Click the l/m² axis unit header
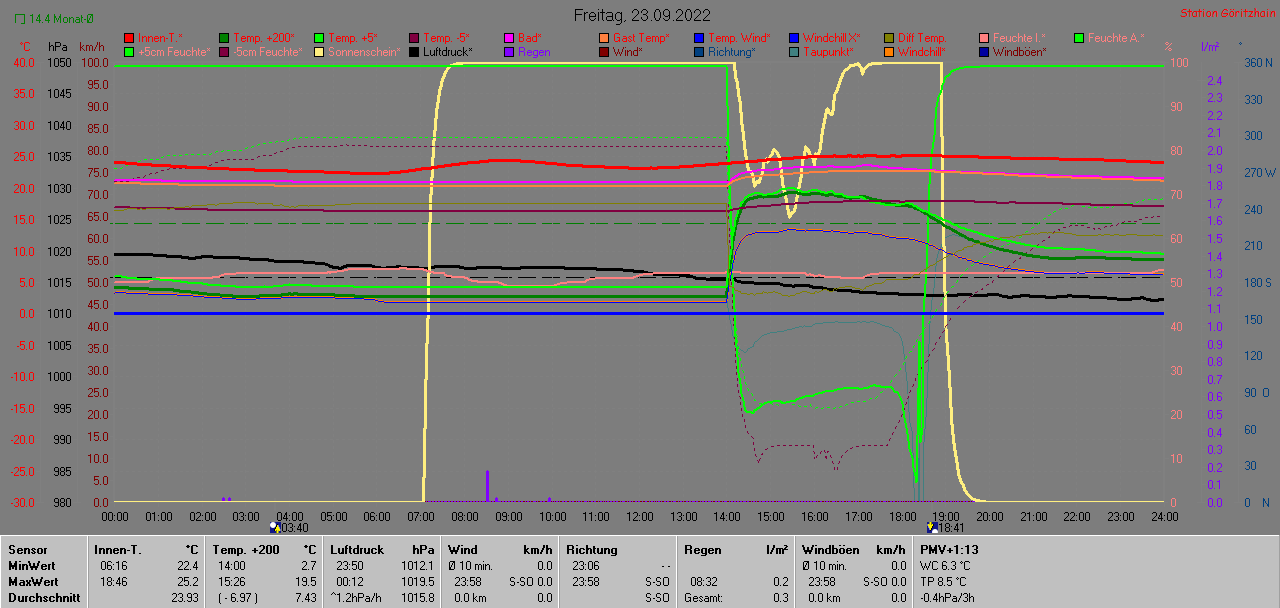Viewport: 1280px width, 608px height. tap(1209, 47)
